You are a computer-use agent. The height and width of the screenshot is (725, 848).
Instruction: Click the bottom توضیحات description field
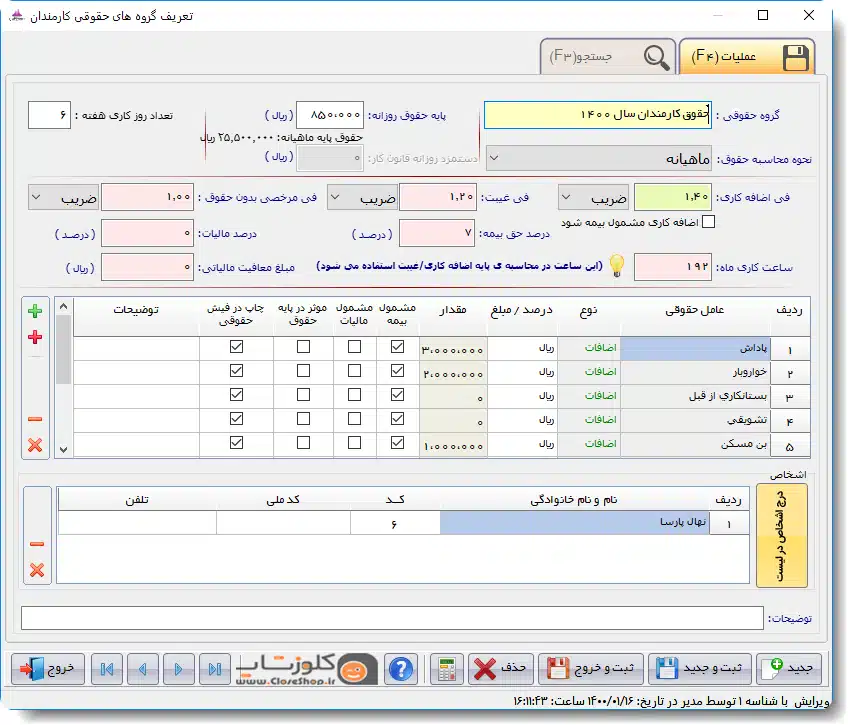[x=392, y=618]
